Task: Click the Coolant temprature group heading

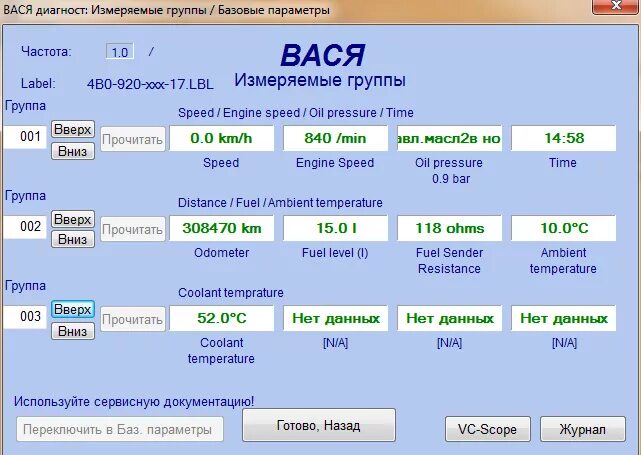Action: coord(231,293)
